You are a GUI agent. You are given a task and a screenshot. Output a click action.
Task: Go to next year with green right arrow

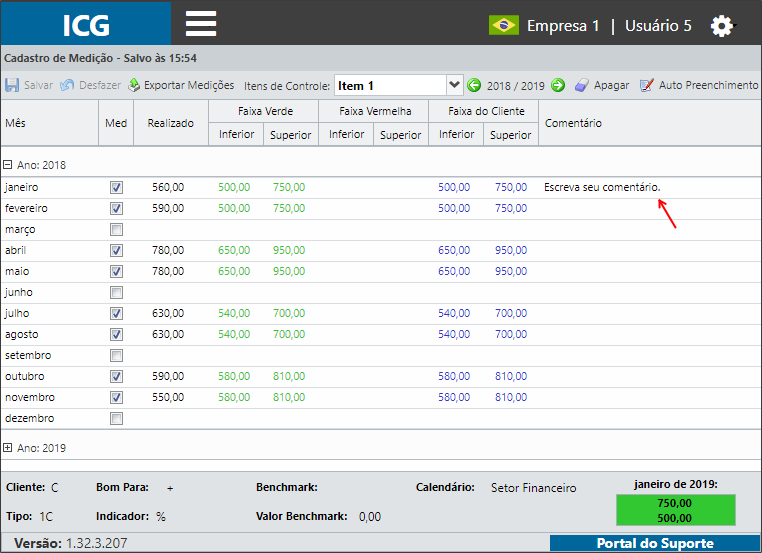[x=558, y=86]
